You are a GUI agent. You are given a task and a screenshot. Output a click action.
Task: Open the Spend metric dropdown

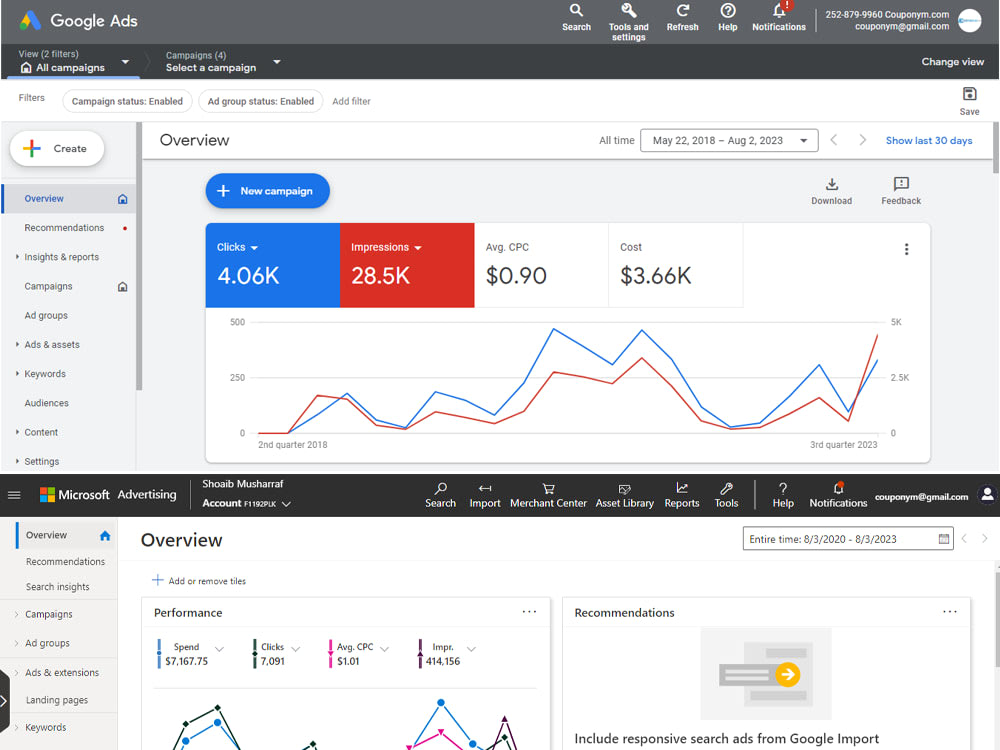point(219,649)
